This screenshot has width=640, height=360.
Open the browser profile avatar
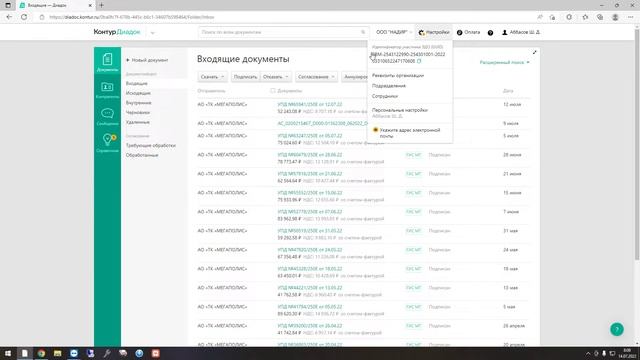pyautogui.click(x=615, y=17)
